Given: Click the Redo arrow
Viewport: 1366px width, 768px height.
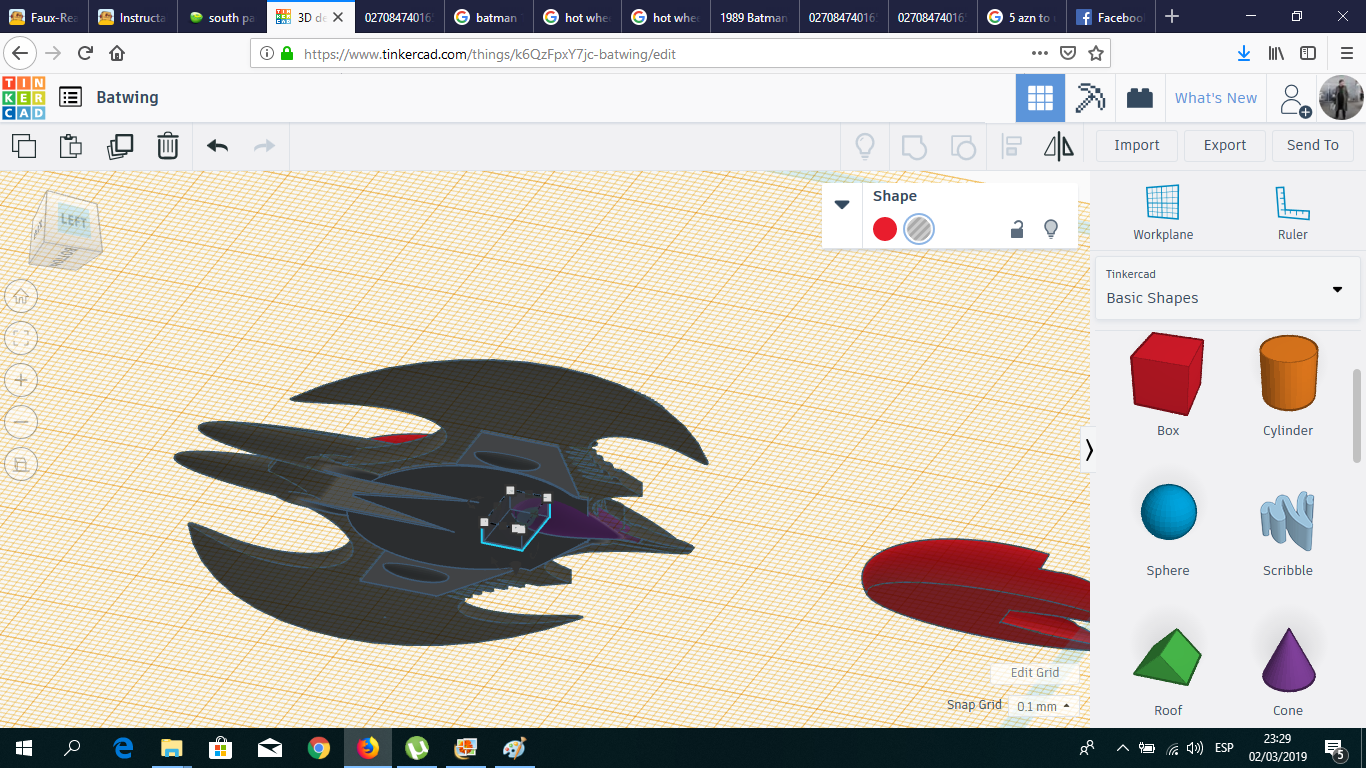Looking at the screenshot, I should (x=264, y=146).
